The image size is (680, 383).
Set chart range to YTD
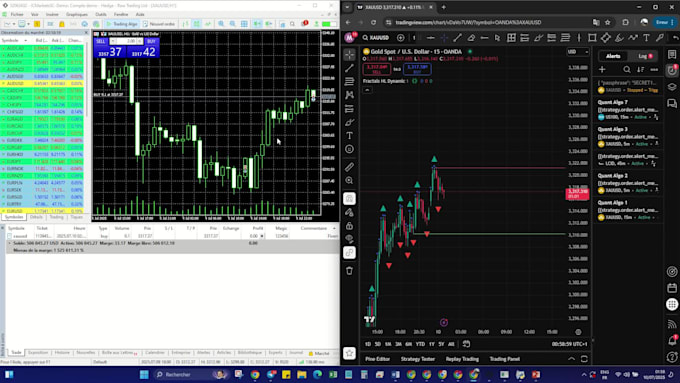(420, 344)
